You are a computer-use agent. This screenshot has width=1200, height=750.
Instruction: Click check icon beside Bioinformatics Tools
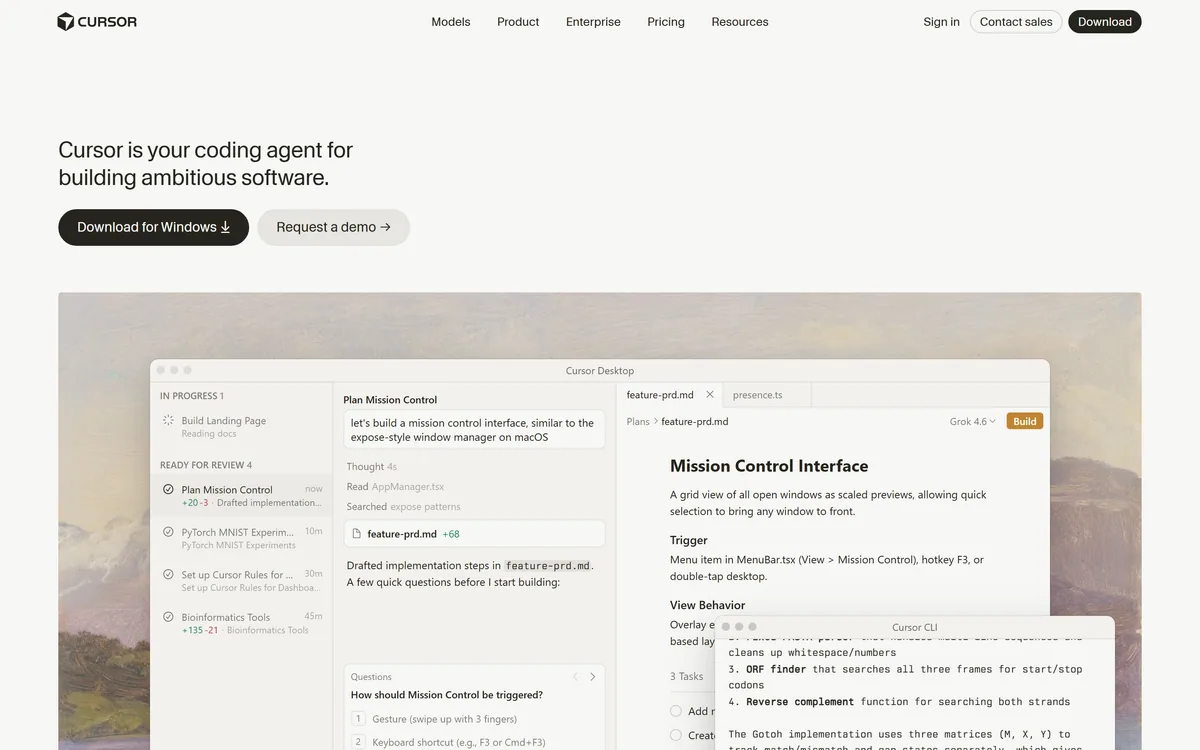(168, 617)
